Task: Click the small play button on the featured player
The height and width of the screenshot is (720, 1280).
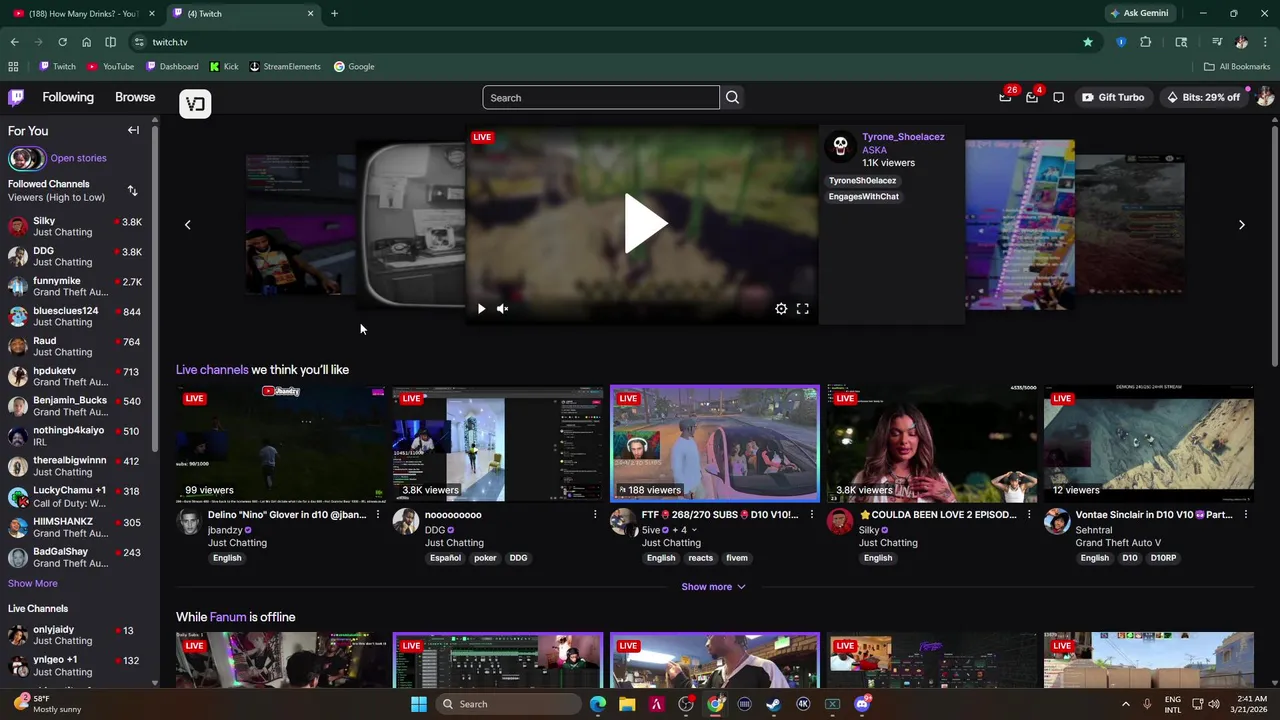Action: [x=481, y=309]
